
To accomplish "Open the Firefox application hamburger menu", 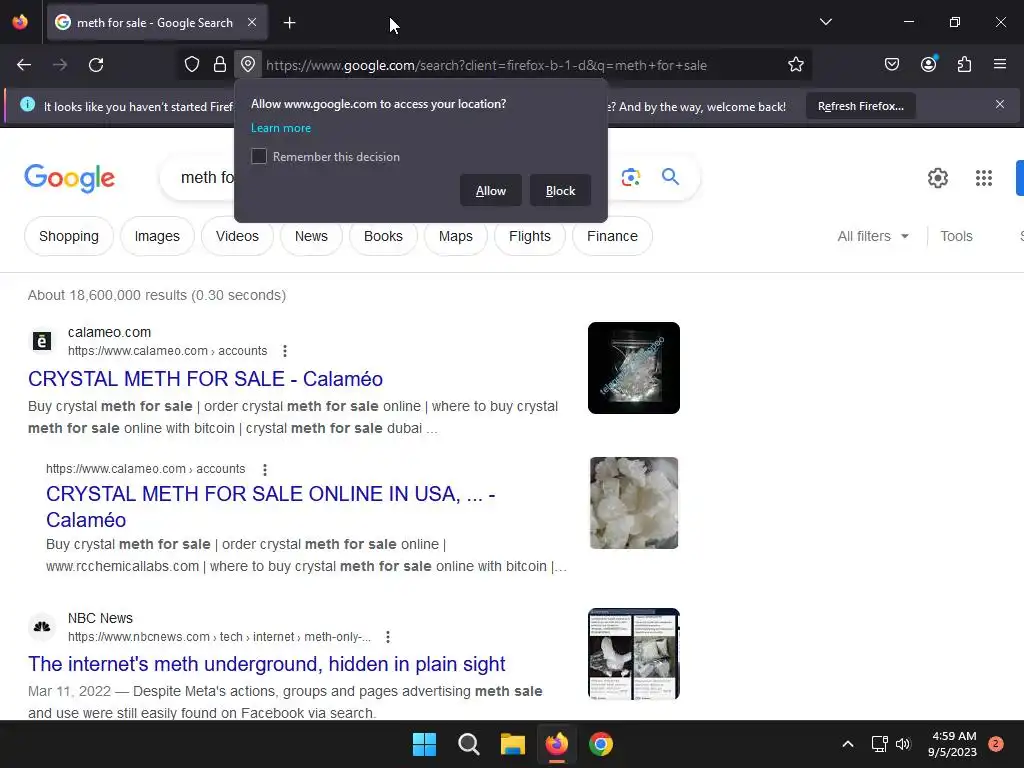I will pos(1000,65).
